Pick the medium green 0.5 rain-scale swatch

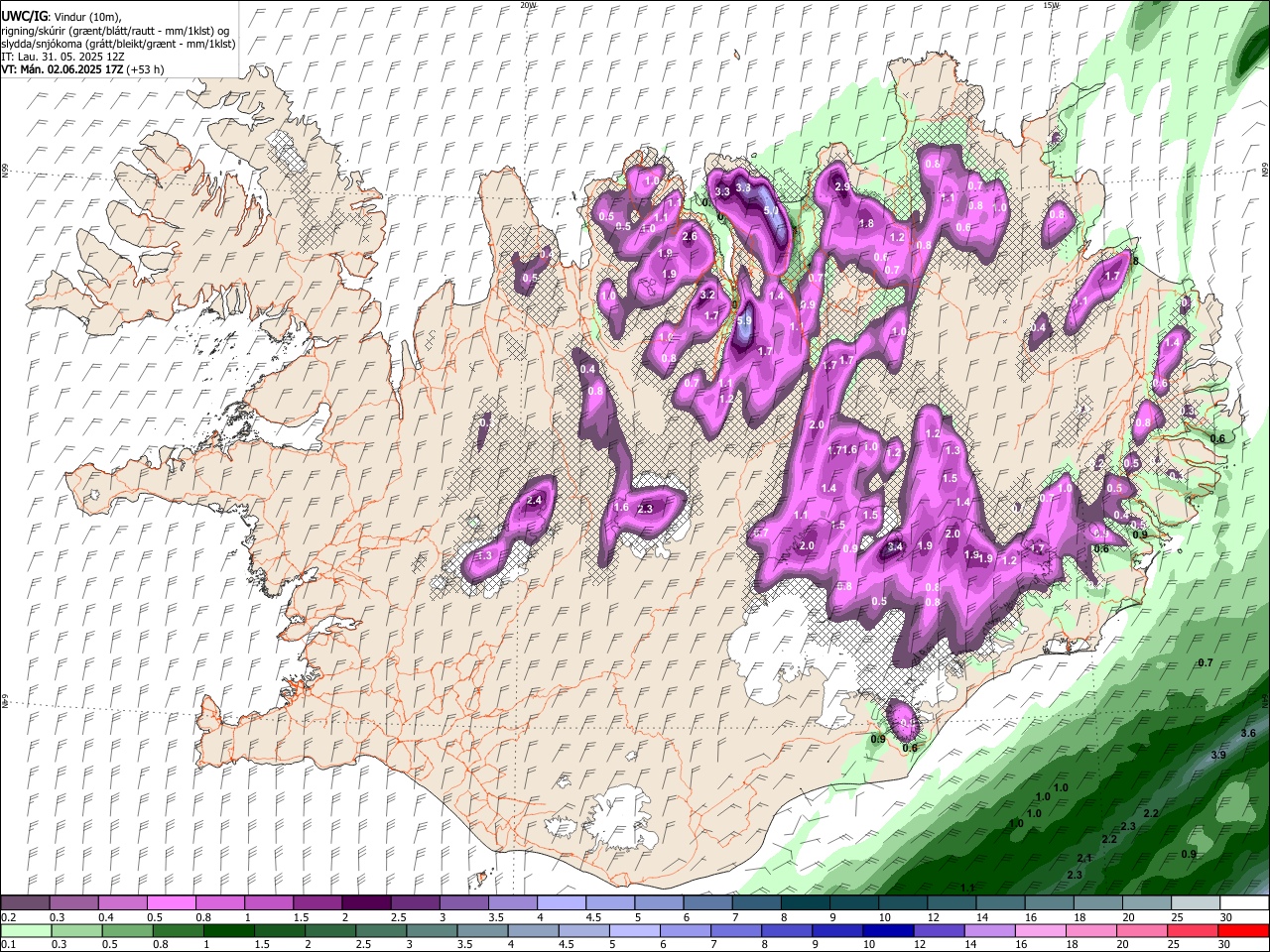pyautogui.click(x=127, y=930)
